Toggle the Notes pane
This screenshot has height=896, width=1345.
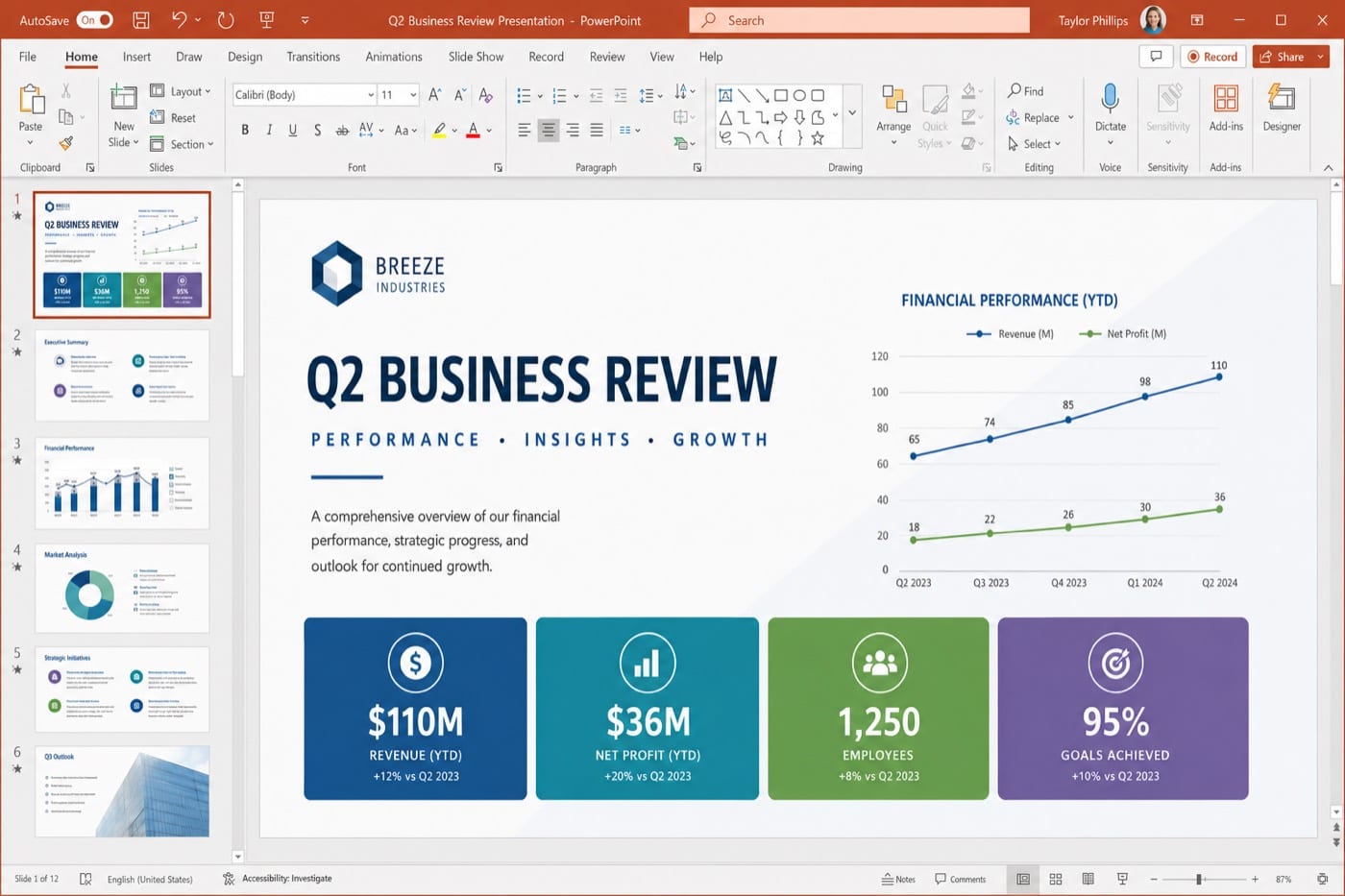(x=898, y=879)
